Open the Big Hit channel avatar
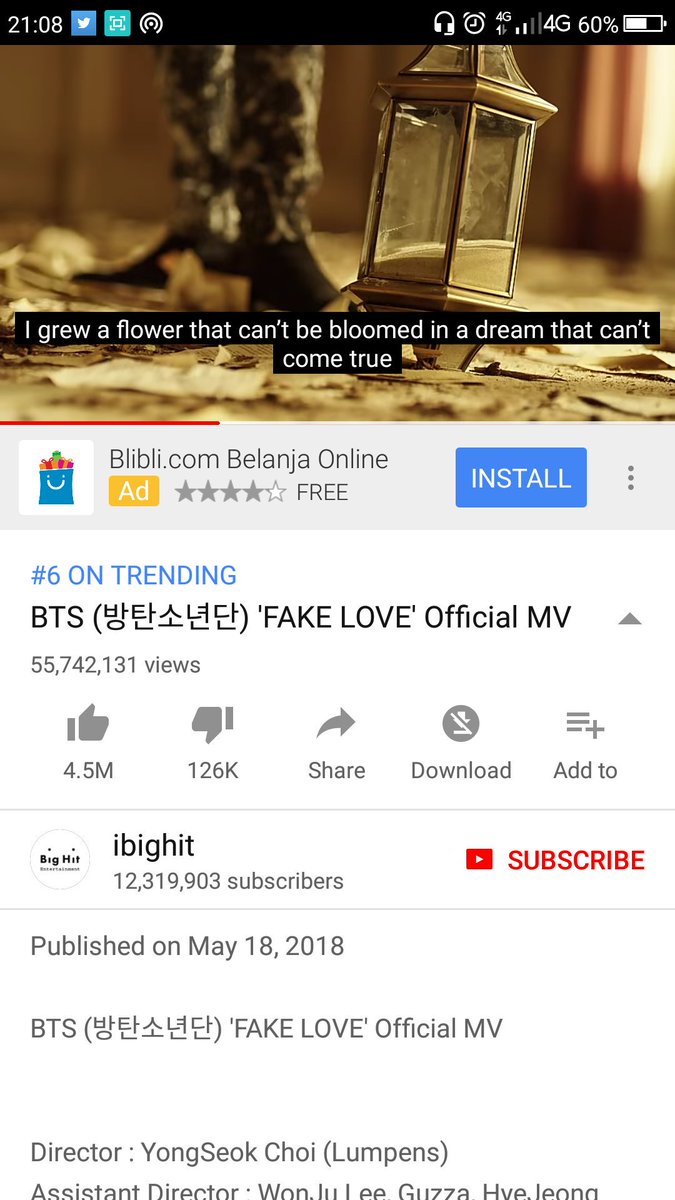This screenshot has width=675, height=1200. coord(60,860)
